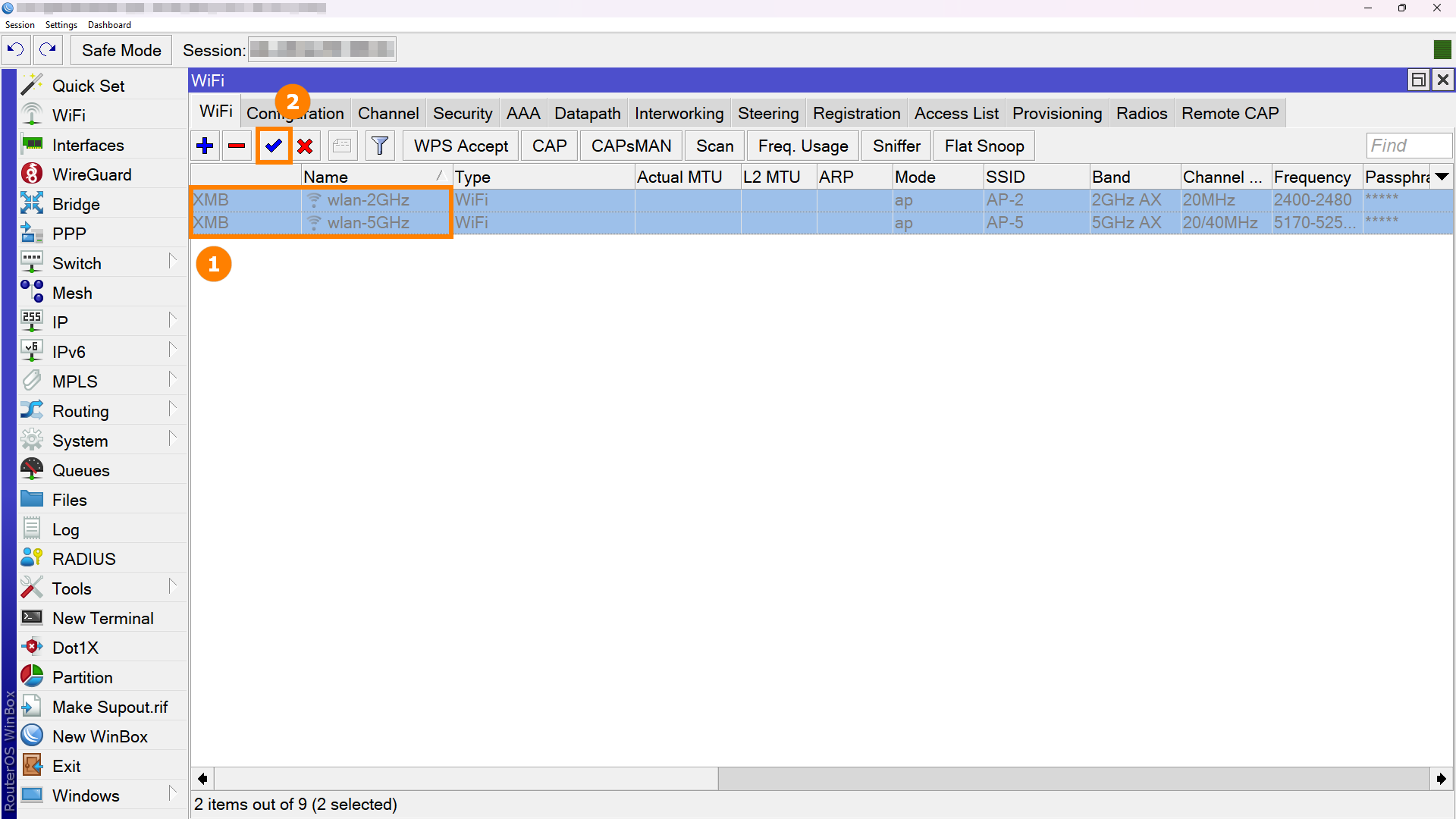1456x819 pixels.
Task: Click the Sniffer button
Action: coord(896,146)
